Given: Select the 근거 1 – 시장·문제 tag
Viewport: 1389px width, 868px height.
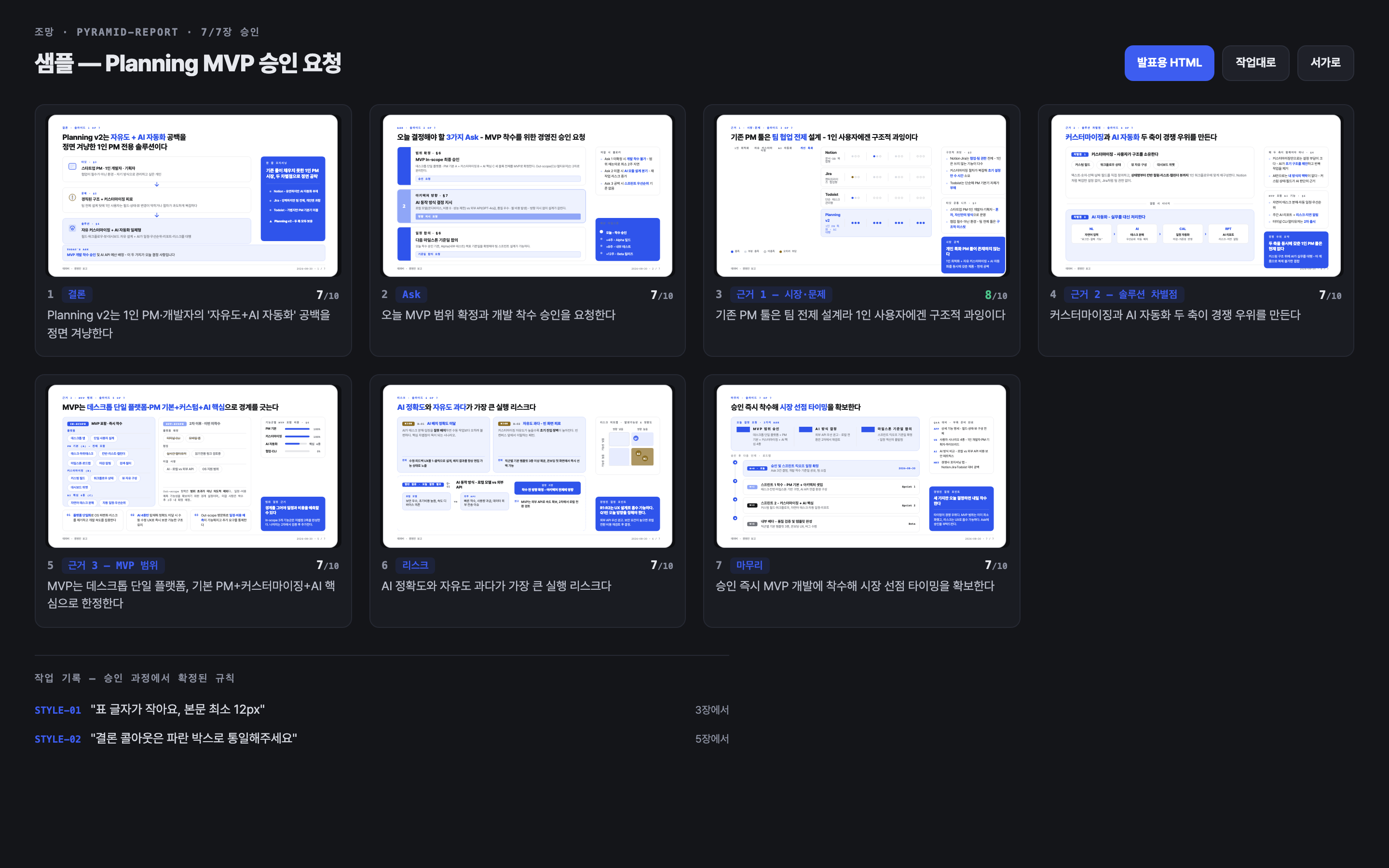Looking at the screenshot, I should 781,295.
